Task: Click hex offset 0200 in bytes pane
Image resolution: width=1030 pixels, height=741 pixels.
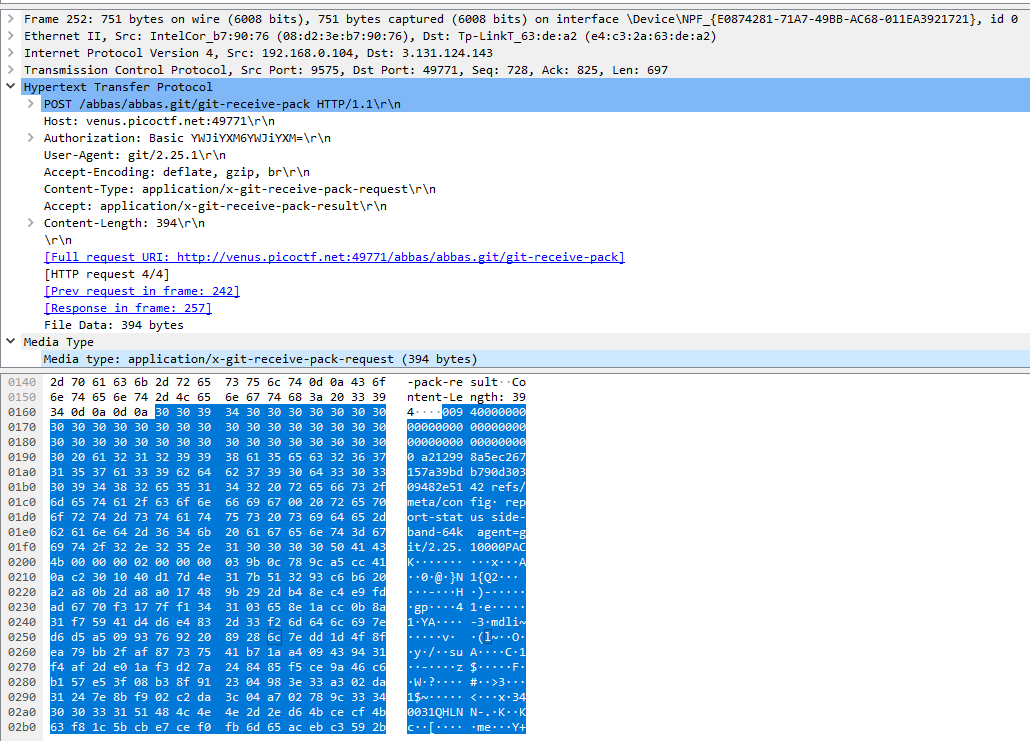Action: [22, 562]
